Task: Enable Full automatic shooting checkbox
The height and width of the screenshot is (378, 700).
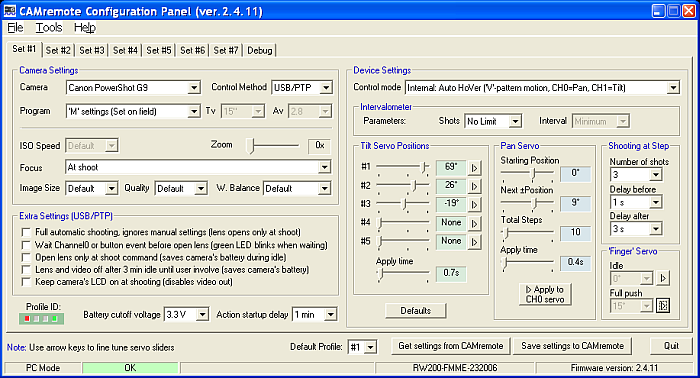Action: 26,232
